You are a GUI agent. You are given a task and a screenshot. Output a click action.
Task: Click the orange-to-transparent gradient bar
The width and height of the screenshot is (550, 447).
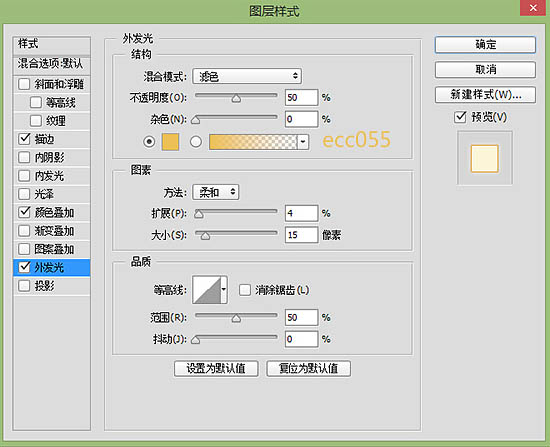pos(253,142)
